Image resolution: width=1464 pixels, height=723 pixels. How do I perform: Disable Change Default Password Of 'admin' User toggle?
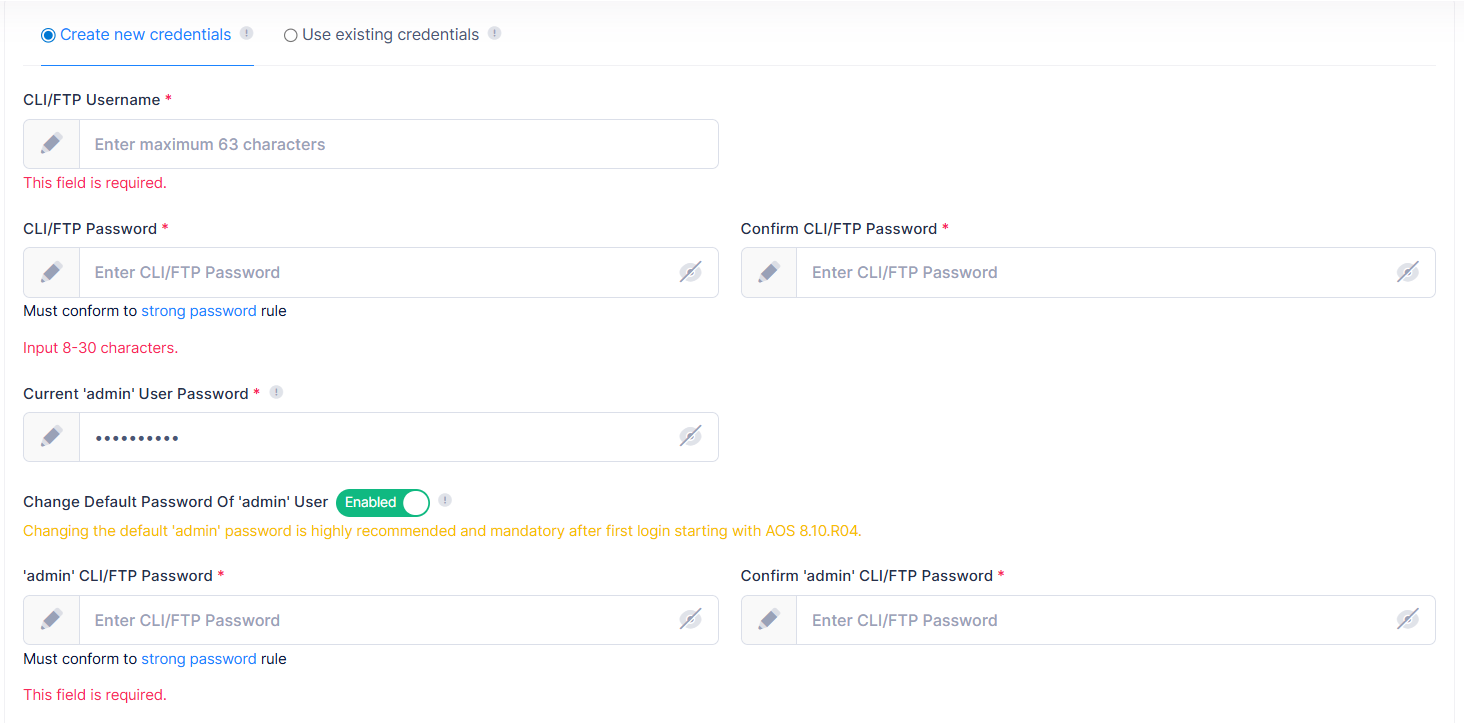pyautogui.click(x=383, y=502)
